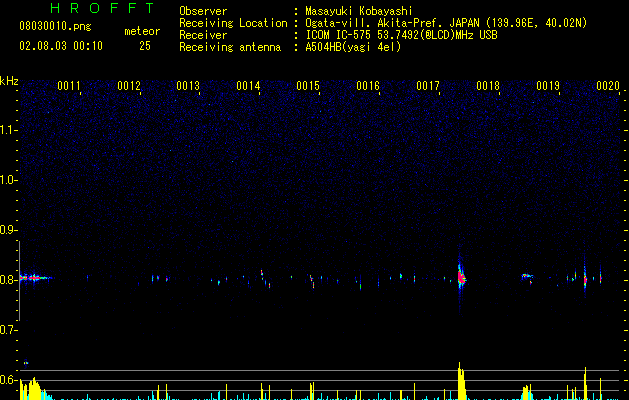
Task: Click the small echo blob near 0.63 kHz
Action: (x=26, y=363)
